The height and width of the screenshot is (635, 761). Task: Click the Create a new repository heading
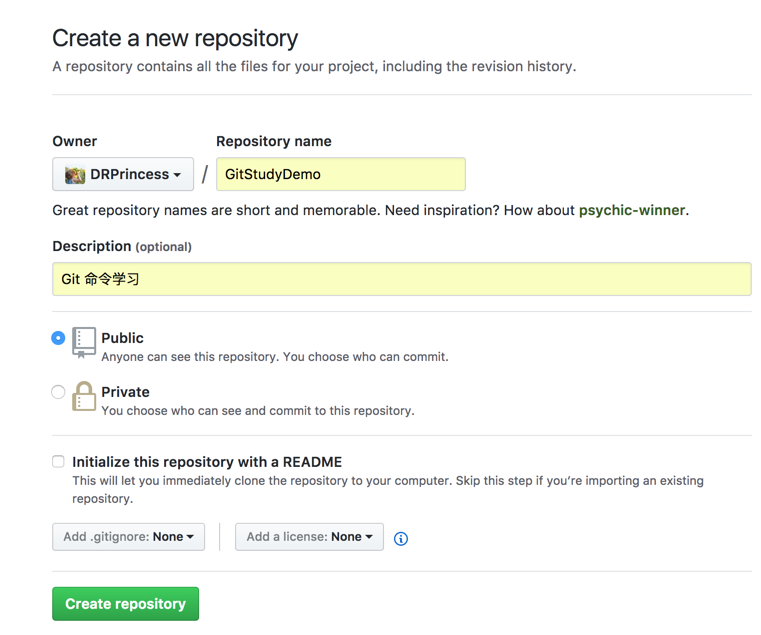tap(175, 38)
